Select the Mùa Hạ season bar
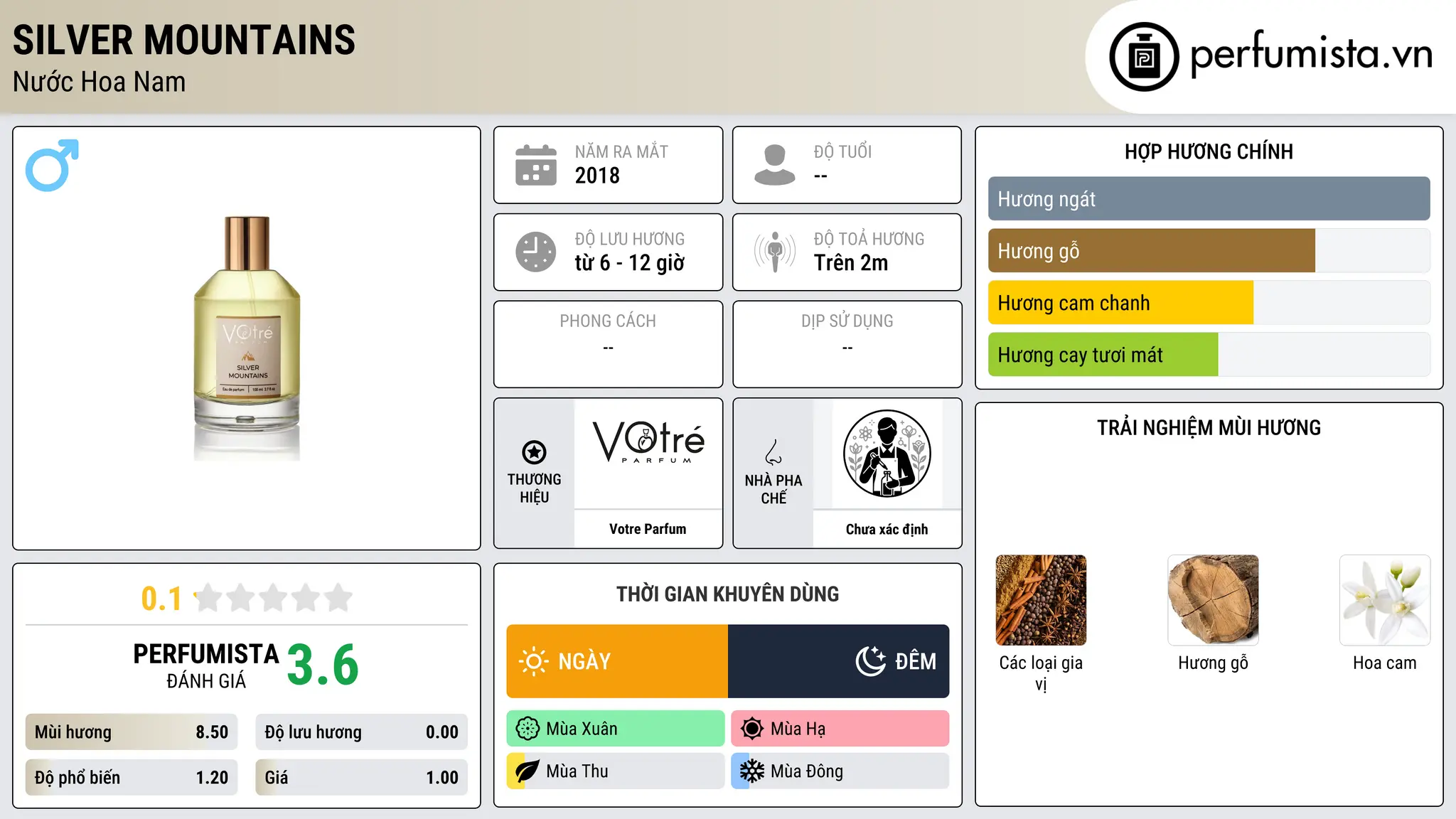1456x819 pixels. (x=840, y=729)
